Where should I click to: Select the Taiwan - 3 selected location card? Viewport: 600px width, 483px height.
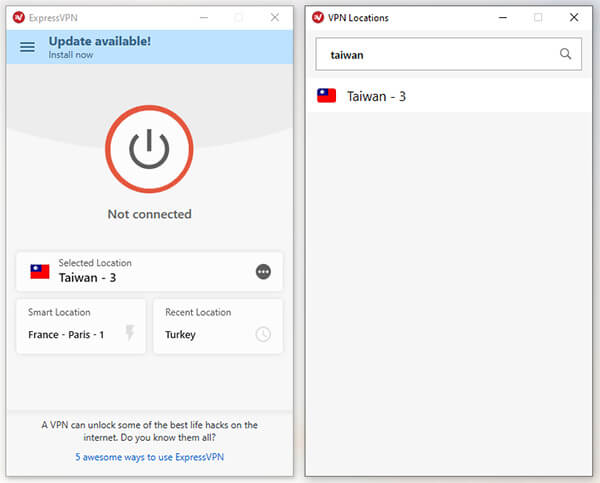[x=149, y=271]
